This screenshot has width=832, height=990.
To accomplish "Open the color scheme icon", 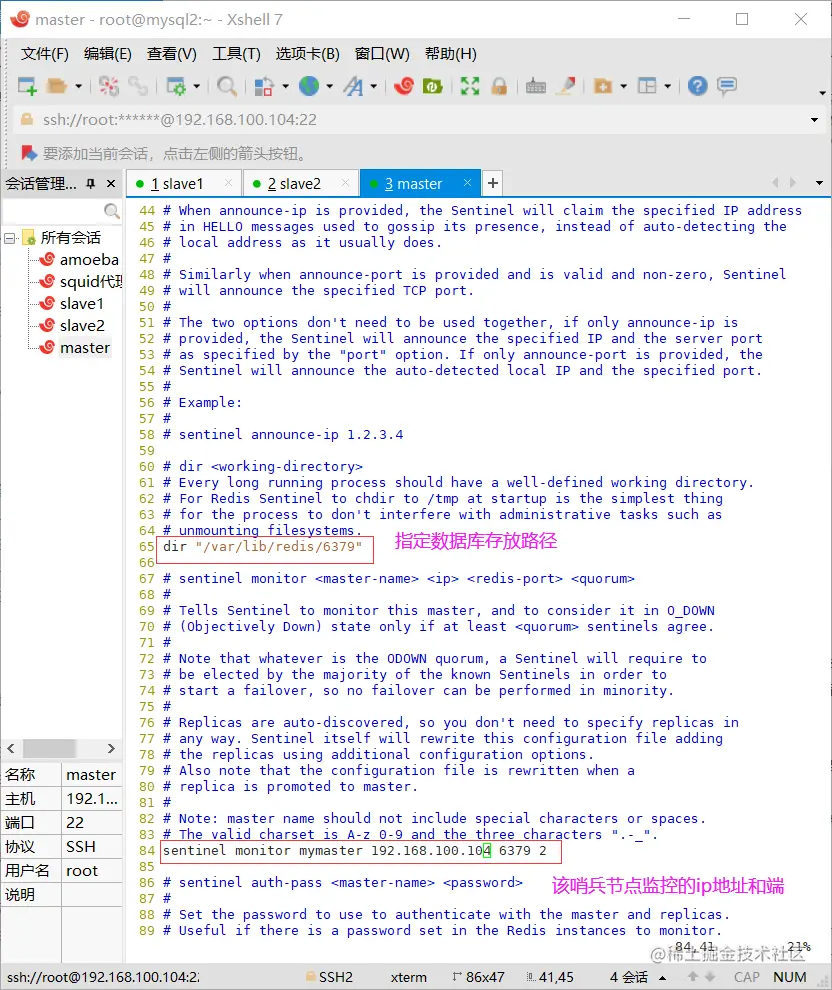I will click(x=263, y=86).
